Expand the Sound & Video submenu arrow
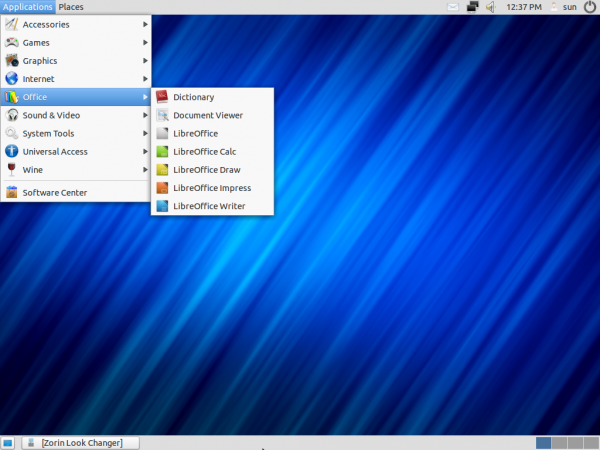 (x=145, y=115)
